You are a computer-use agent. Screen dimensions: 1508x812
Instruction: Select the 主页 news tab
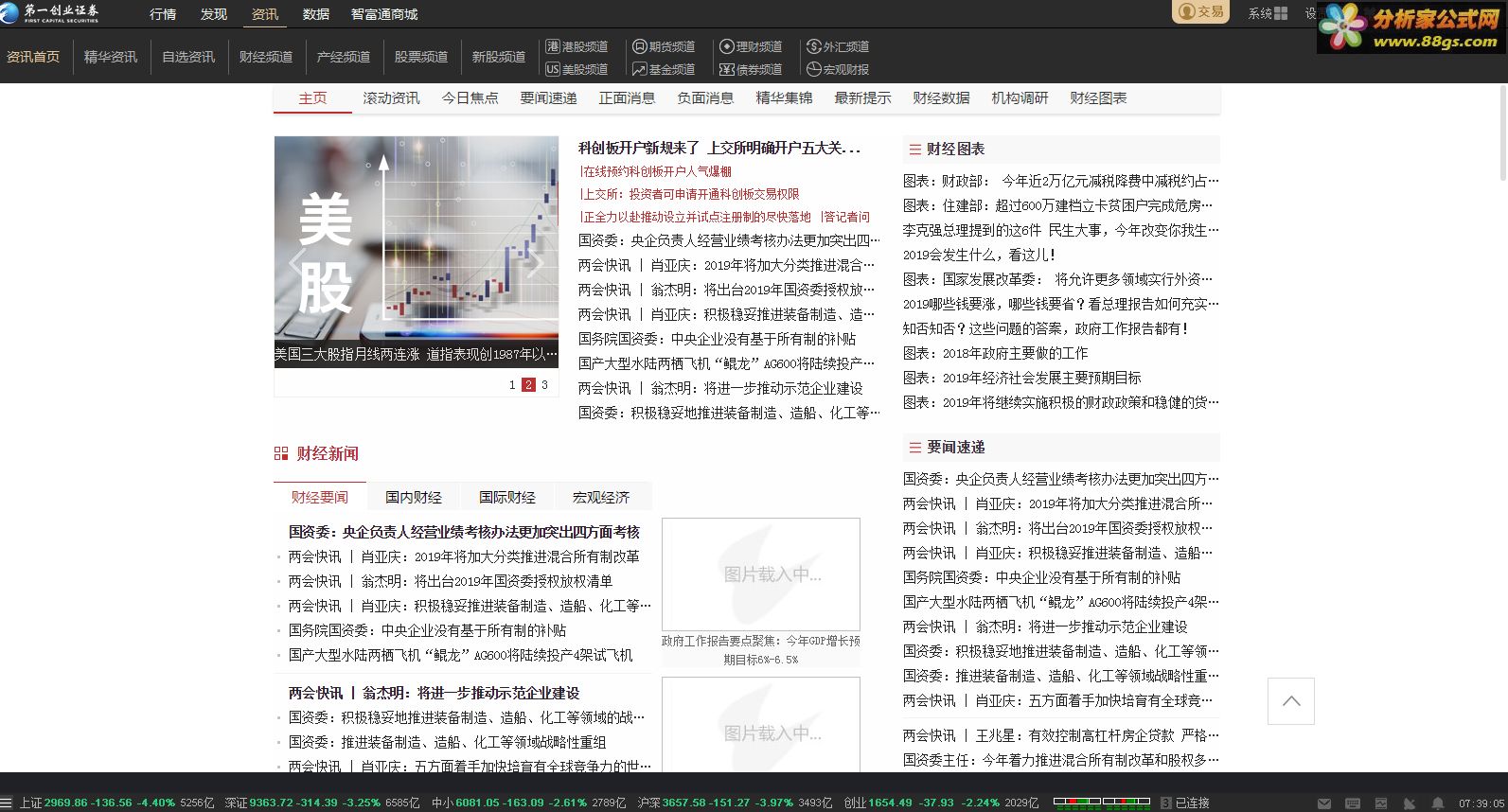312,98
